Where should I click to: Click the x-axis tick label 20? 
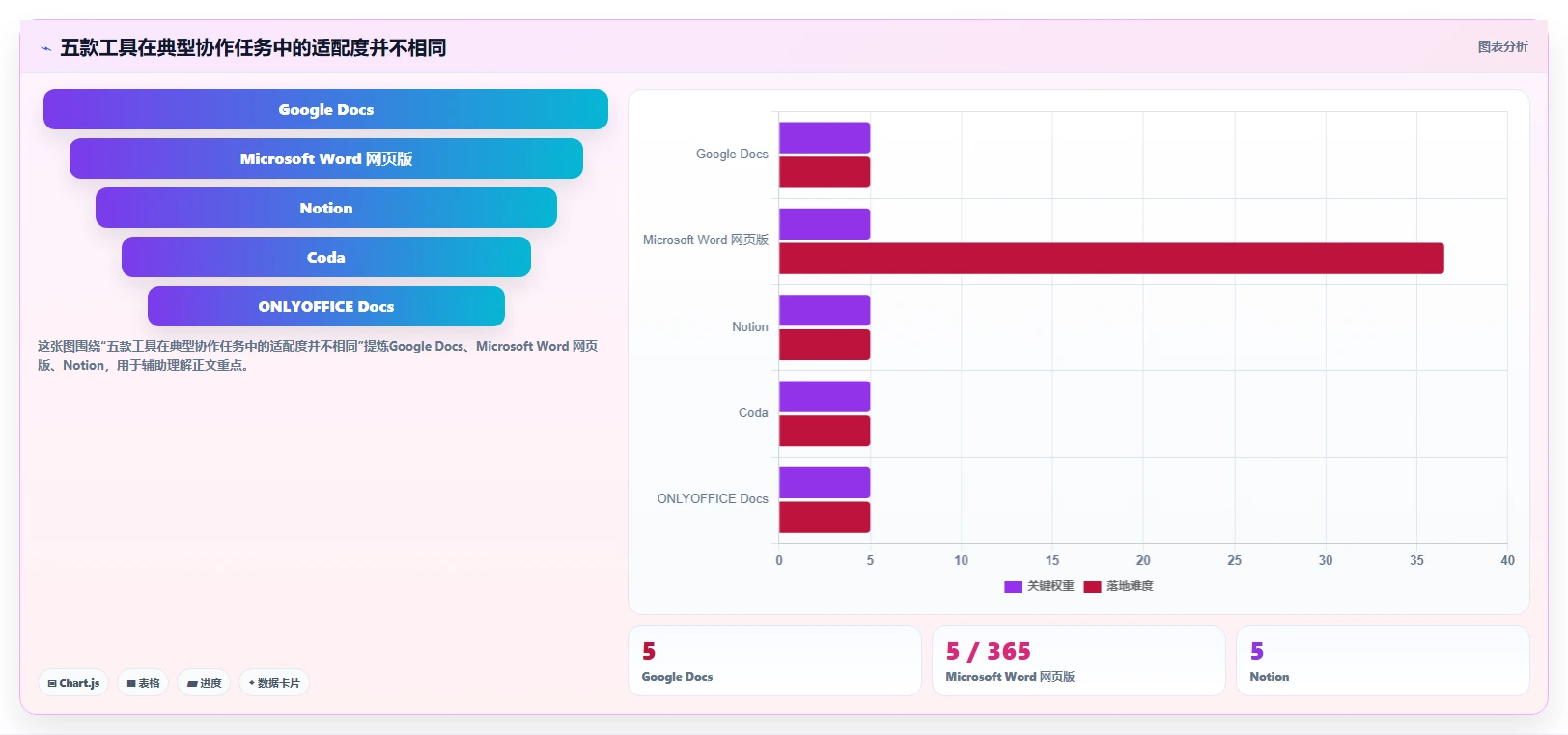coord(1143,560)
